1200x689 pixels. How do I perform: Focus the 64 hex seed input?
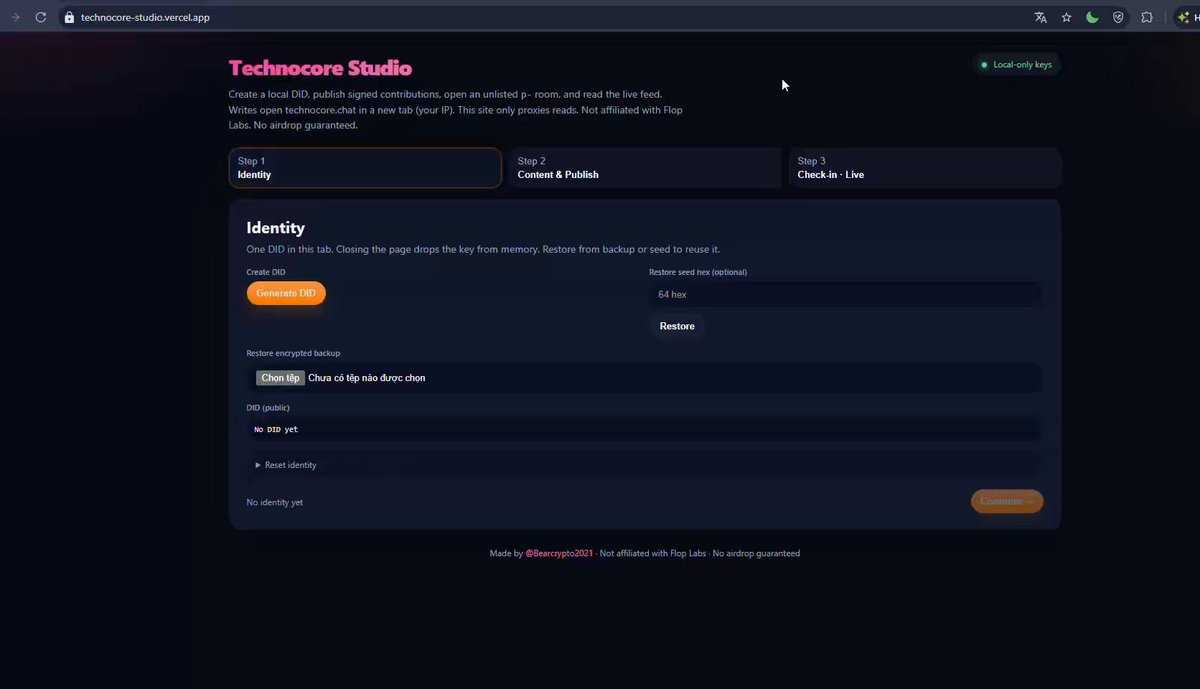[x=845, y=294]
